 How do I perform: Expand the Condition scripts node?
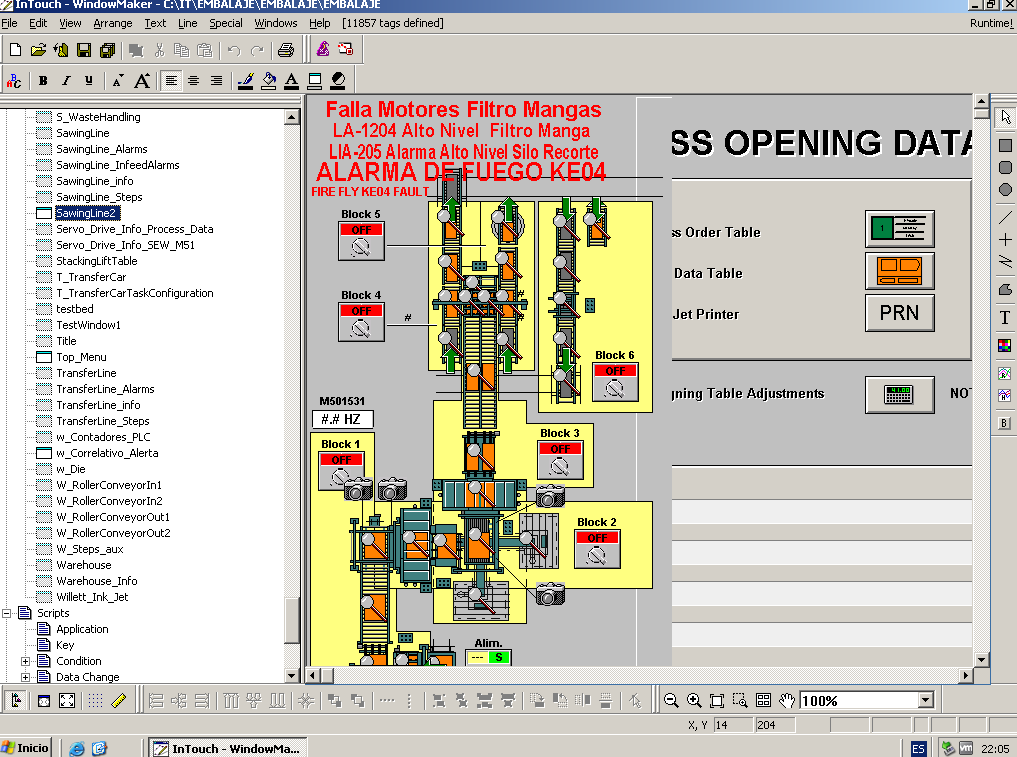(x=26, y=661)
